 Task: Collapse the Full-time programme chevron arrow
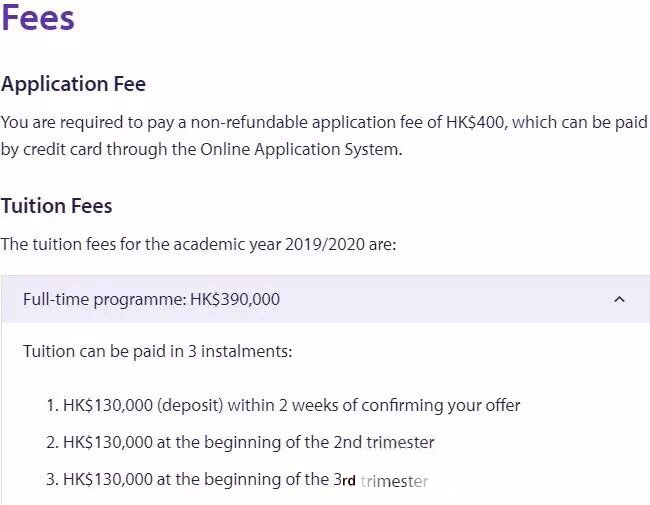619,299
